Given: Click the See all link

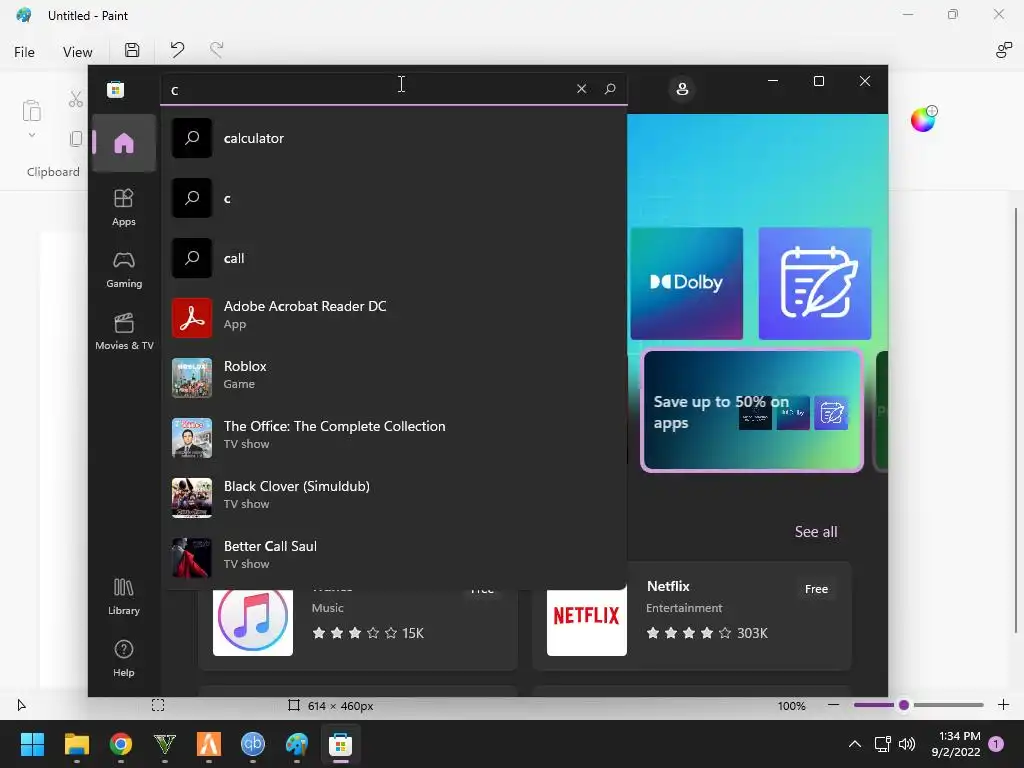Looking at the screenshot, I should (x=816, y=532).
